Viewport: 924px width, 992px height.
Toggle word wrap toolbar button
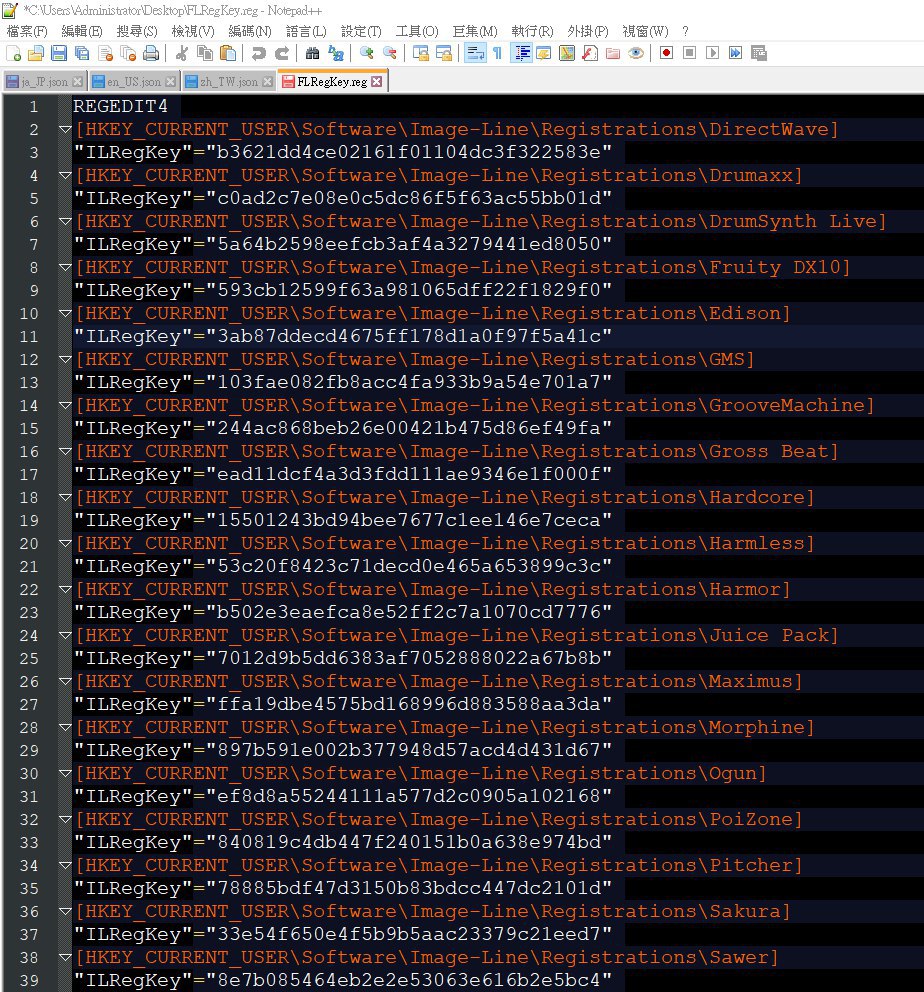click(x=474, y=53)
